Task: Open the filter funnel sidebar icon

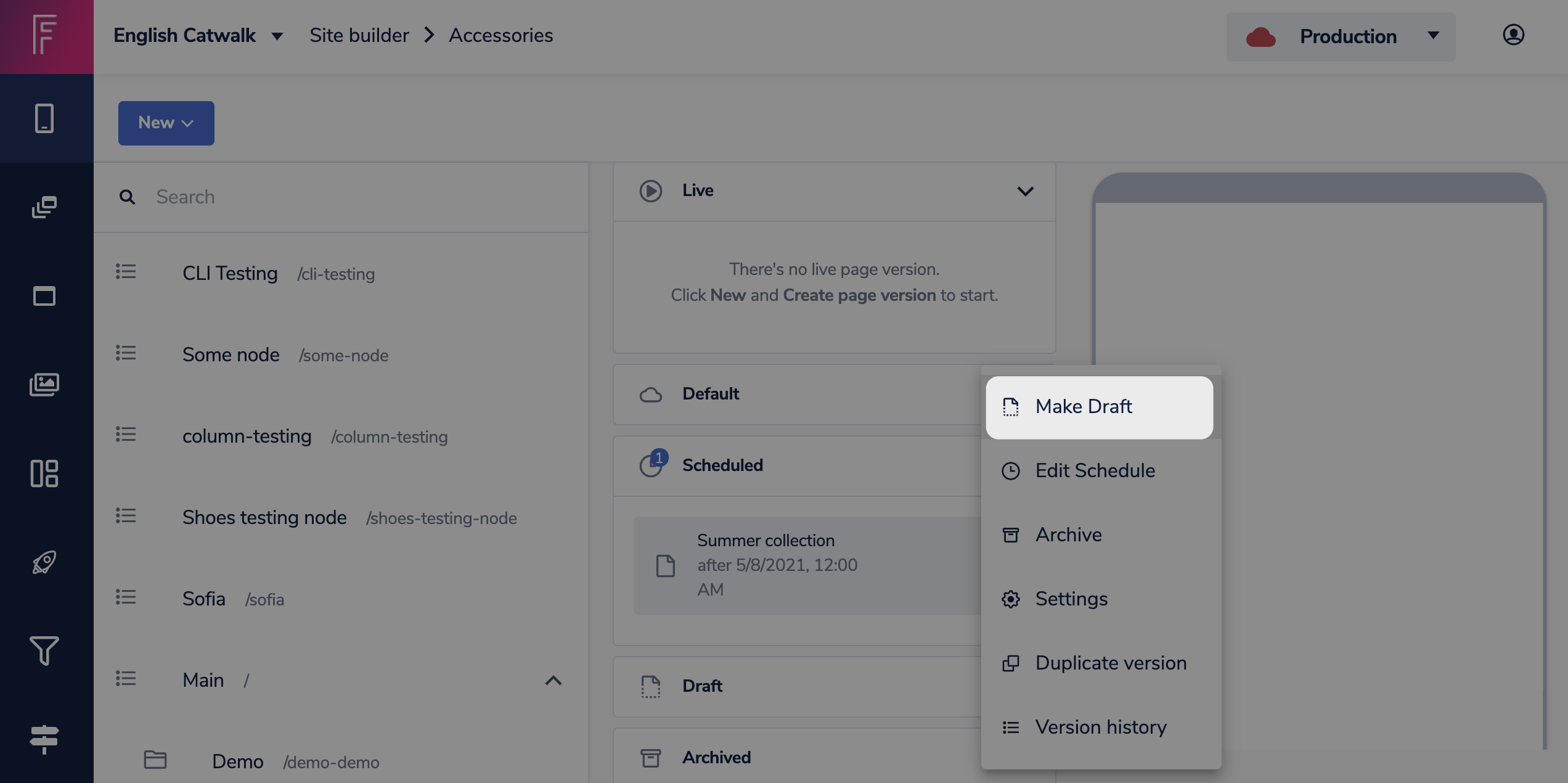Action: (x=44, y=651)
